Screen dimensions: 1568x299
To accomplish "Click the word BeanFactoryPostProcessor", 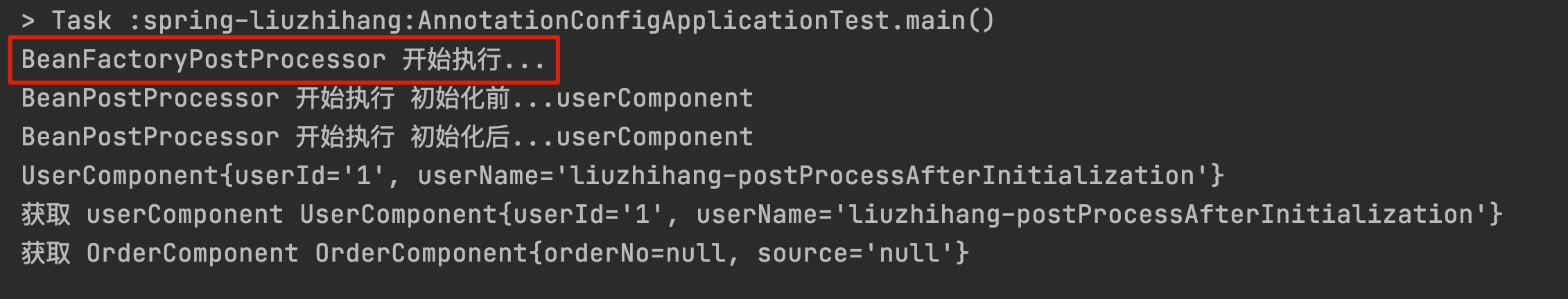I will [203, 60].
